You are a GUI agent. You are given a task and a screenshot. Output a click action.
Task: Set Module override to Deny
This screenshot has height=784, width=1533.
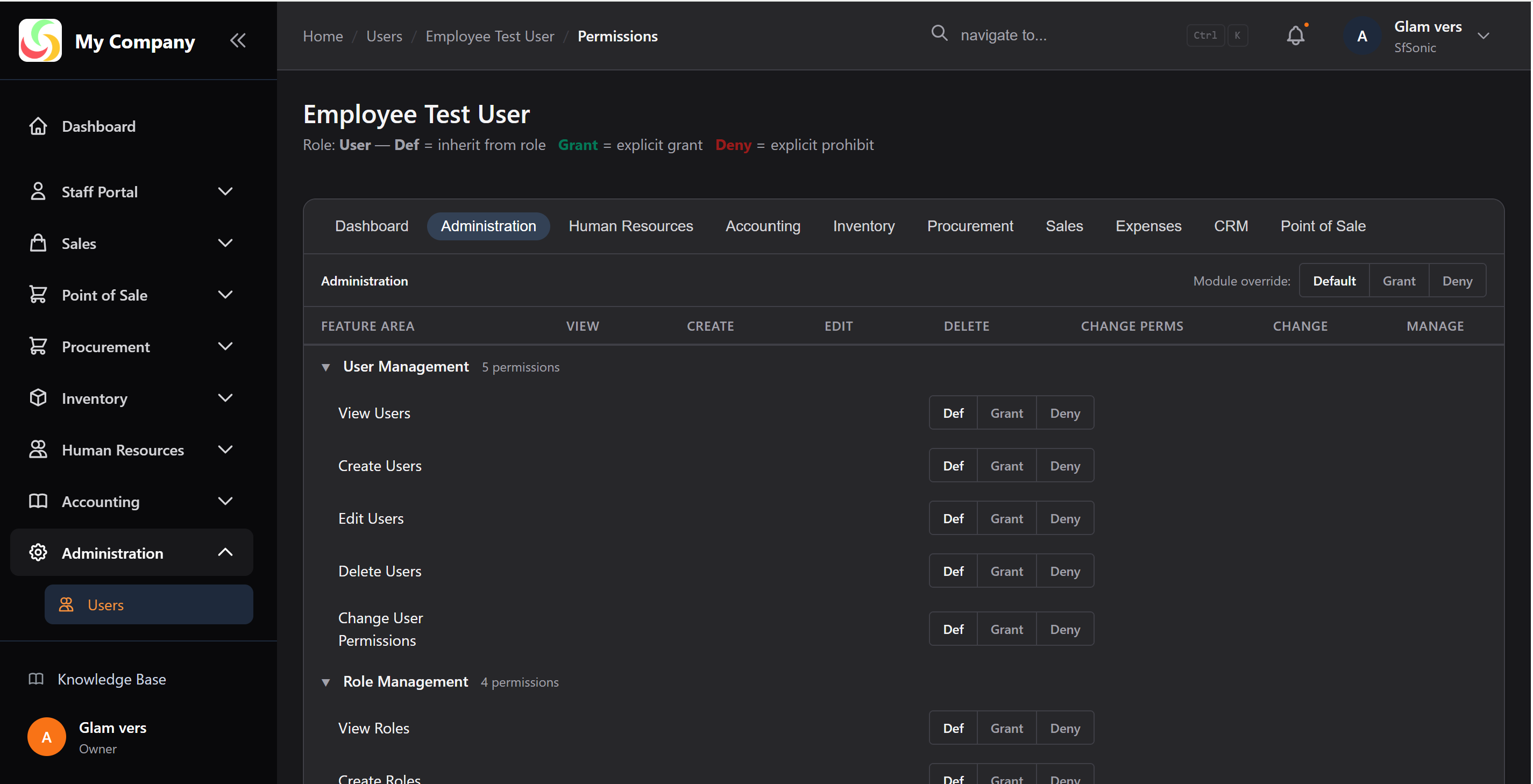1457,280
